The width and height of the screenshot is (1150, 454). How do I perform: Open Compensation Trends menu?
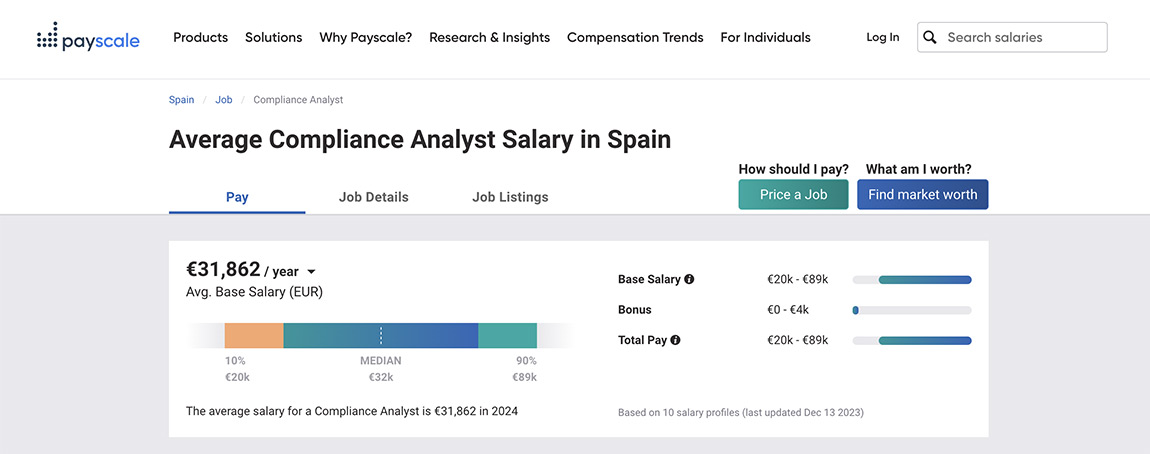pos(635,37)
